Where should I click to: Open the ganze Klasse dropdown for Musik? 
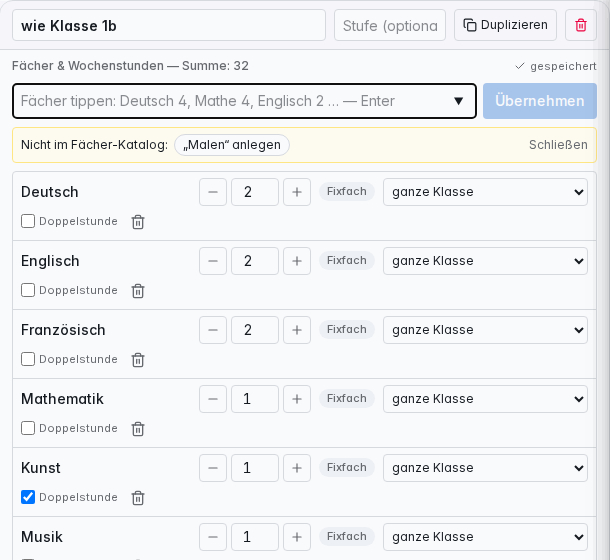point(485,537)
